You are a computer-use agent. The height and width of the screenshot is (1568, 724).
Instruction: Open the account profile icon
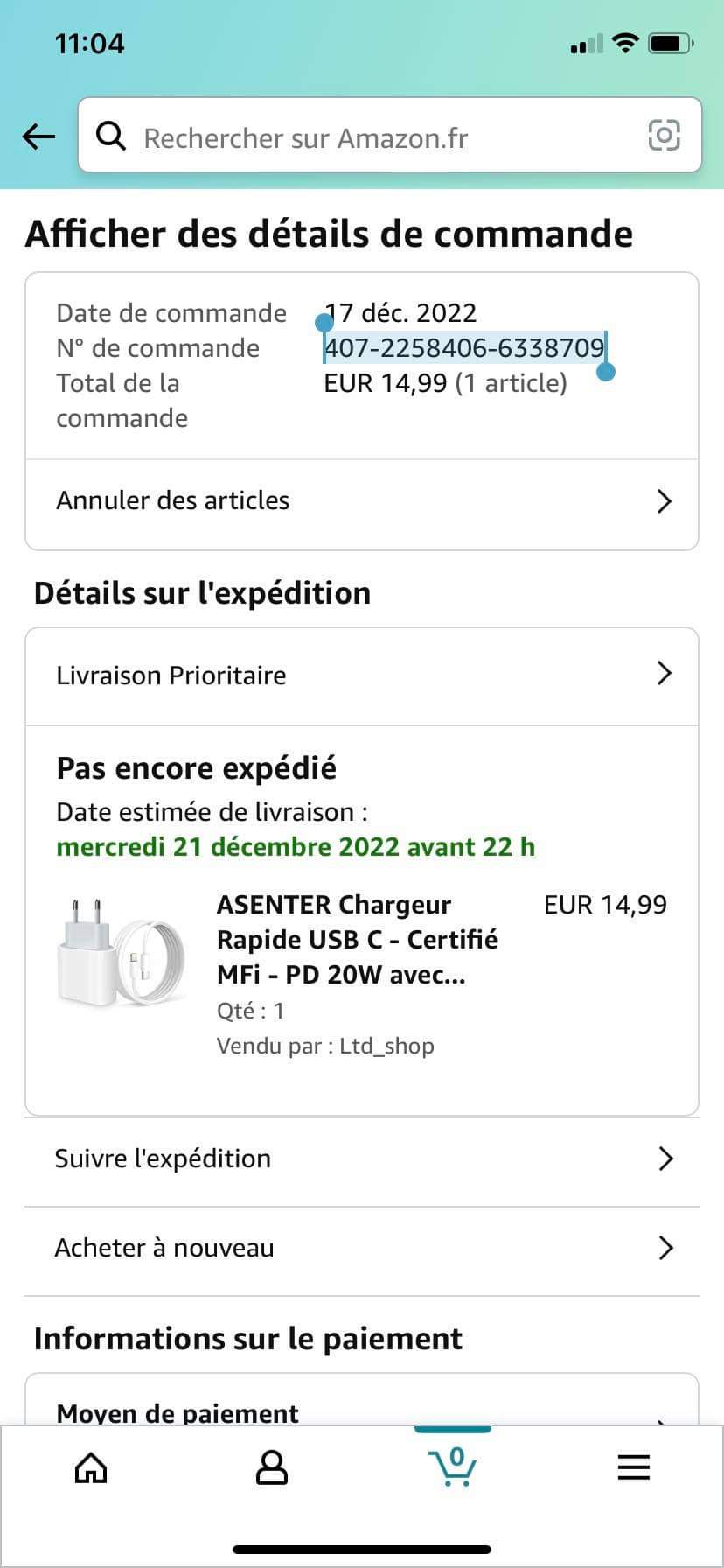coord(271,1467)
